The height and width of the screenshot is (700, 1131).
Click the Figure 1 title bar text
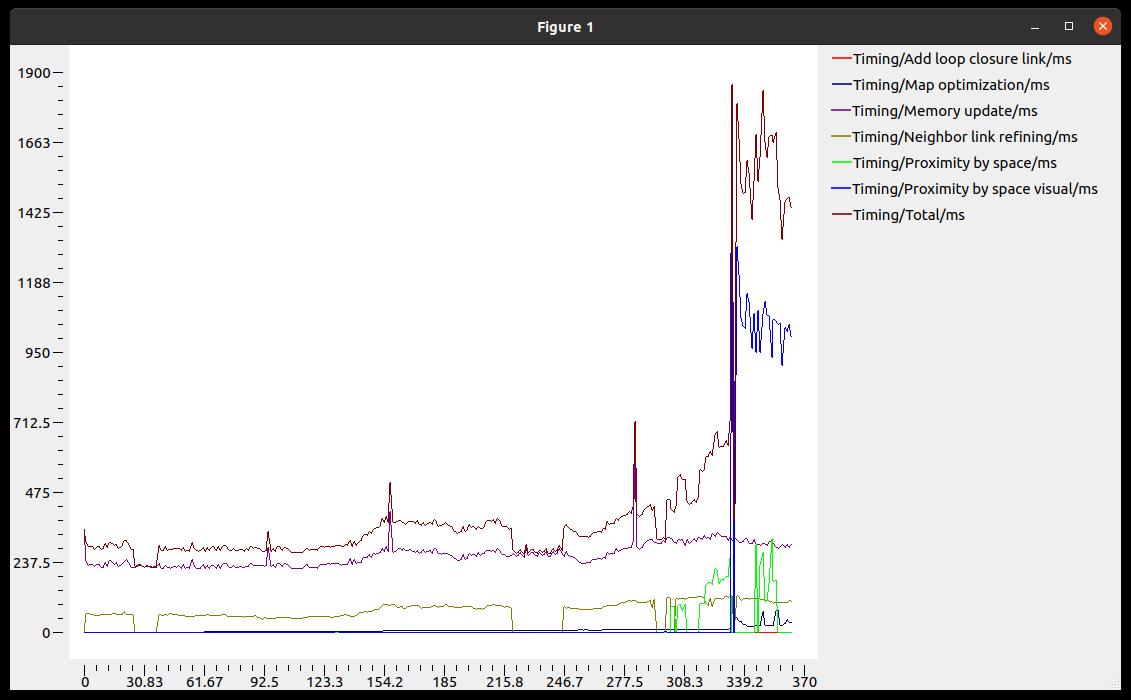565,26
